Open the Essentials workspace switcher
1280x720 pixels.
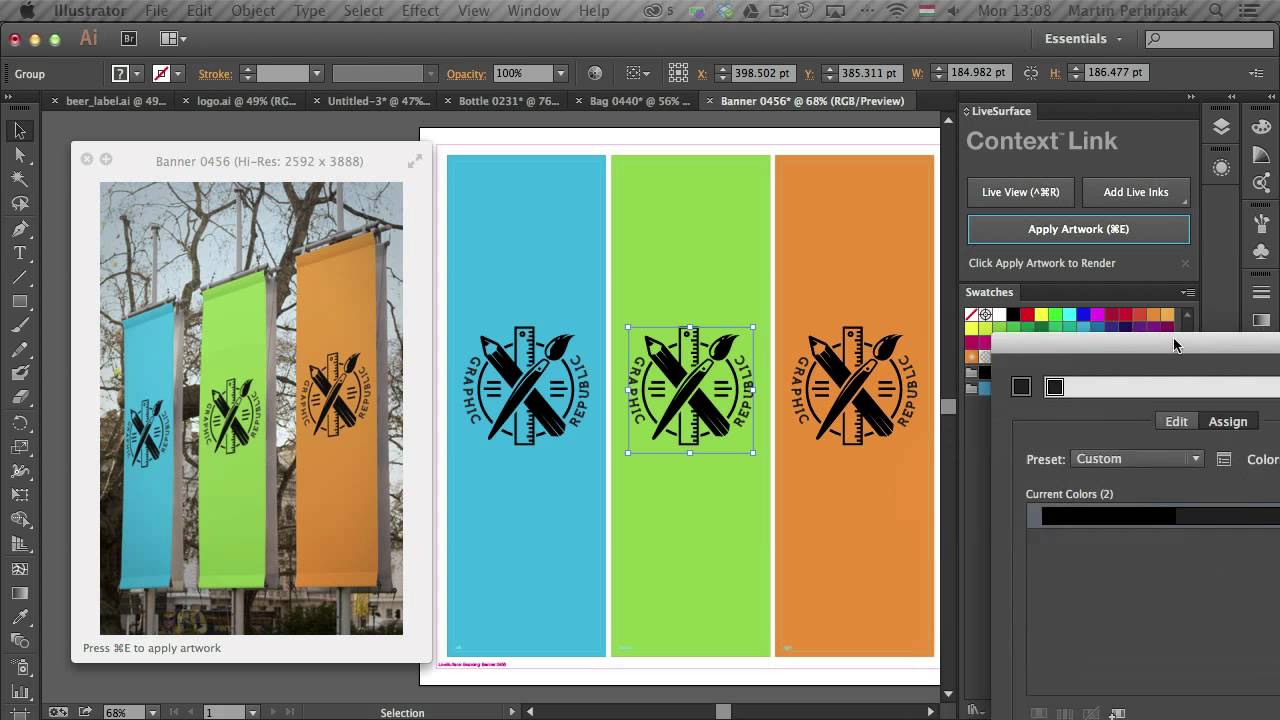[1084, 39]
